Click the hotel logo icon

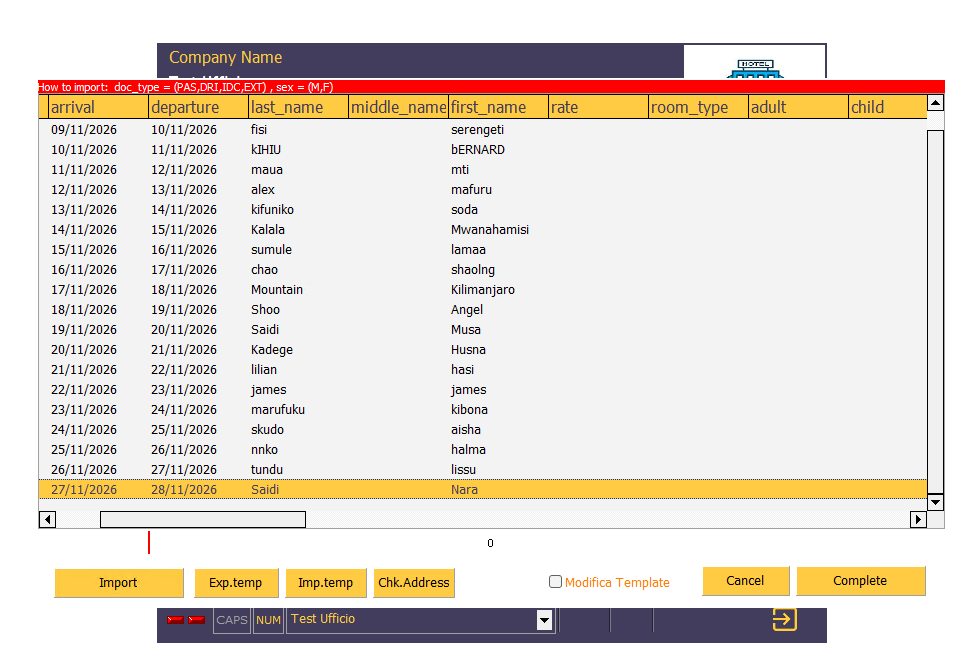click(755, 68)
